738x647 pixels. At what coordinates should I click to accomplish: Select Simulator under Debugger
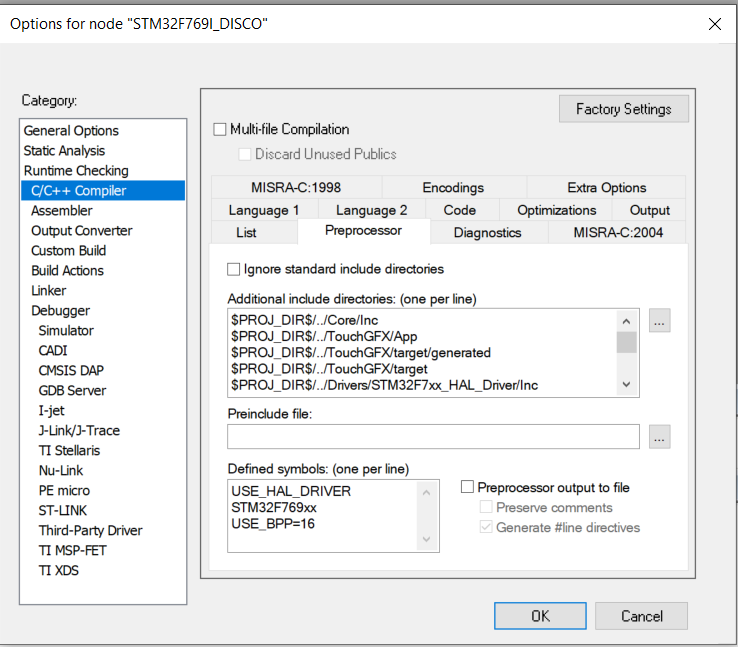coord(103,331)
